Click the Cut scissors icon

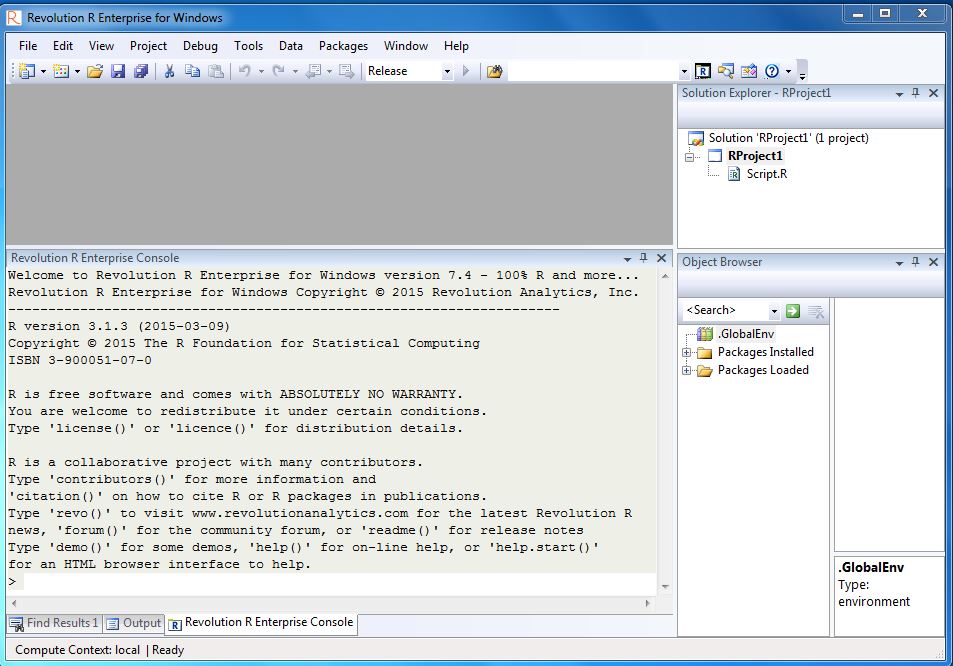coord(170,71)
